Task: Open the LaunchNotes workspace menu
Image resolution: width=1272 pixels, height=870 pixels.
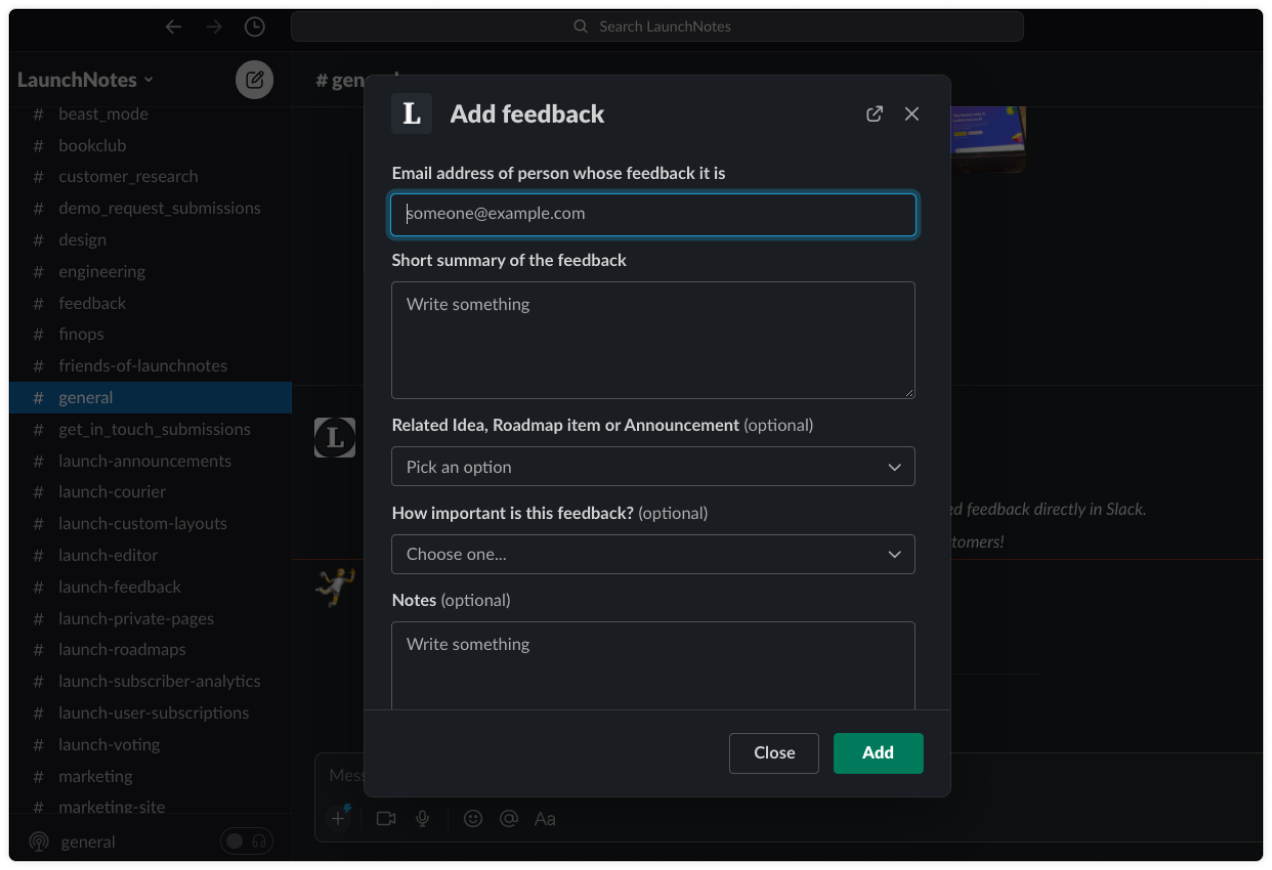Action: tap(85, 80)
